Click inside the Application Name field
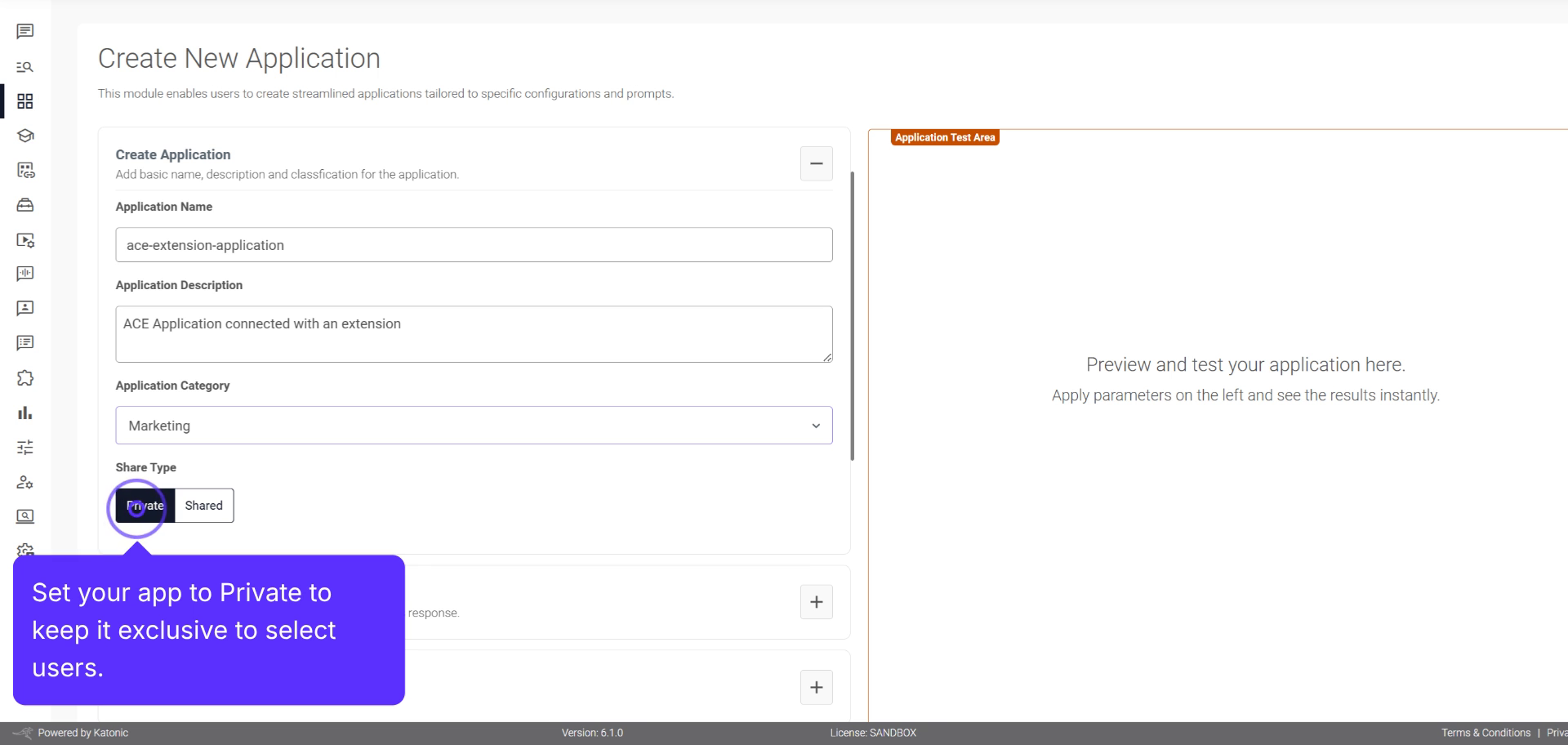This screenshot has height=745, width=1568. pyautogui.click(x=474, y=245)
